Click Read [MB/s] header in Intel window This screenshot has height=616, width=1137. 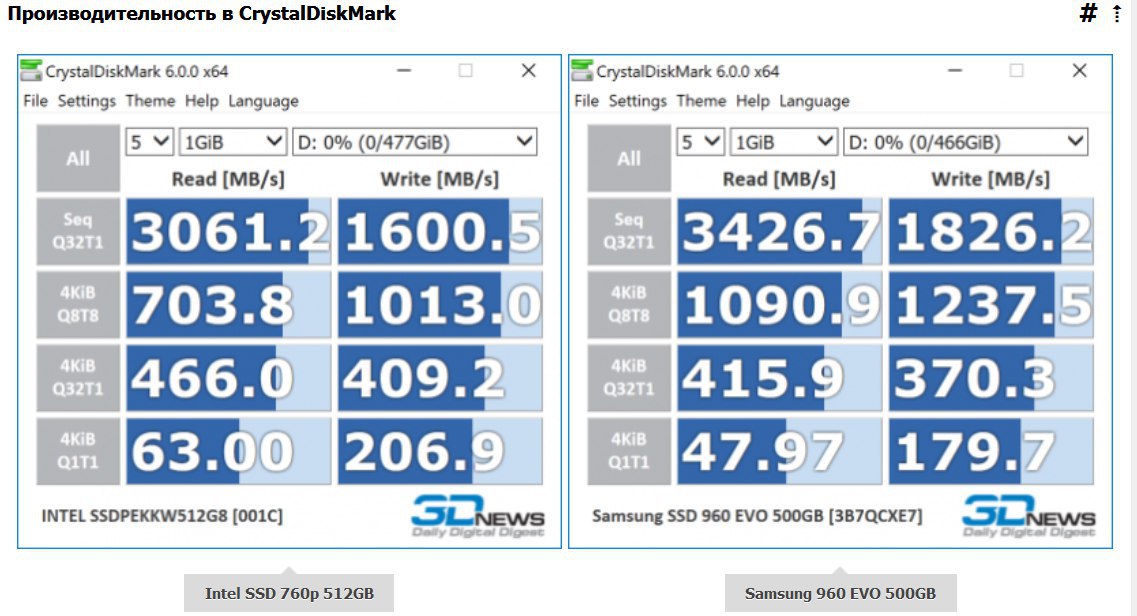[228, 179]
